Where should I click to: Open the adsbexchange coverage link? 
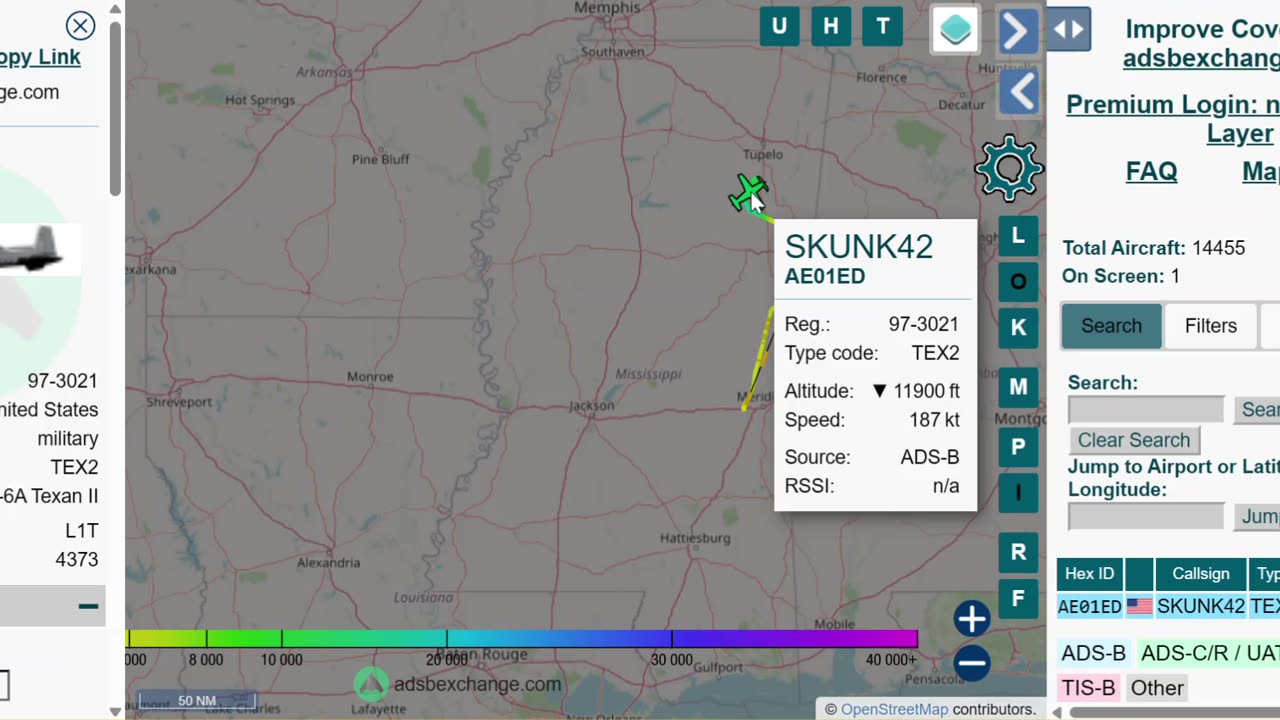(x=1201, y=58)
